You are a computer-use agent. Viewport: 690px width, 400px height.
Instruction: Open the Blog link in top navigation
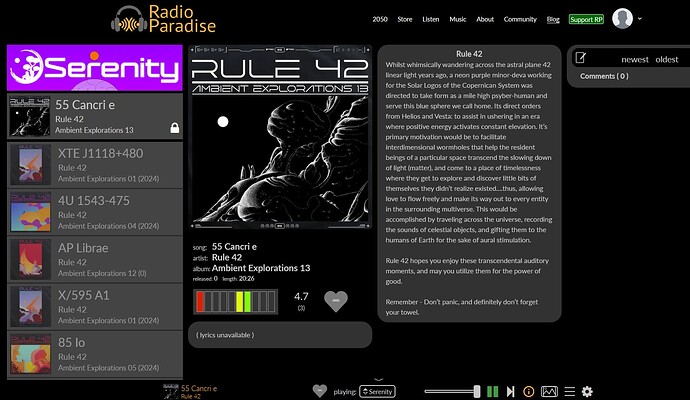(553, 19)
